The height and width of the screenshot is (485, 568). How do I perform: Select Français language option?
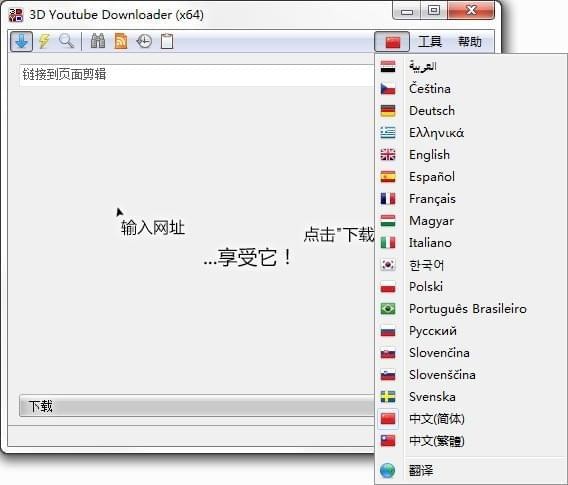pyautogui.click(x=471, y=199)
